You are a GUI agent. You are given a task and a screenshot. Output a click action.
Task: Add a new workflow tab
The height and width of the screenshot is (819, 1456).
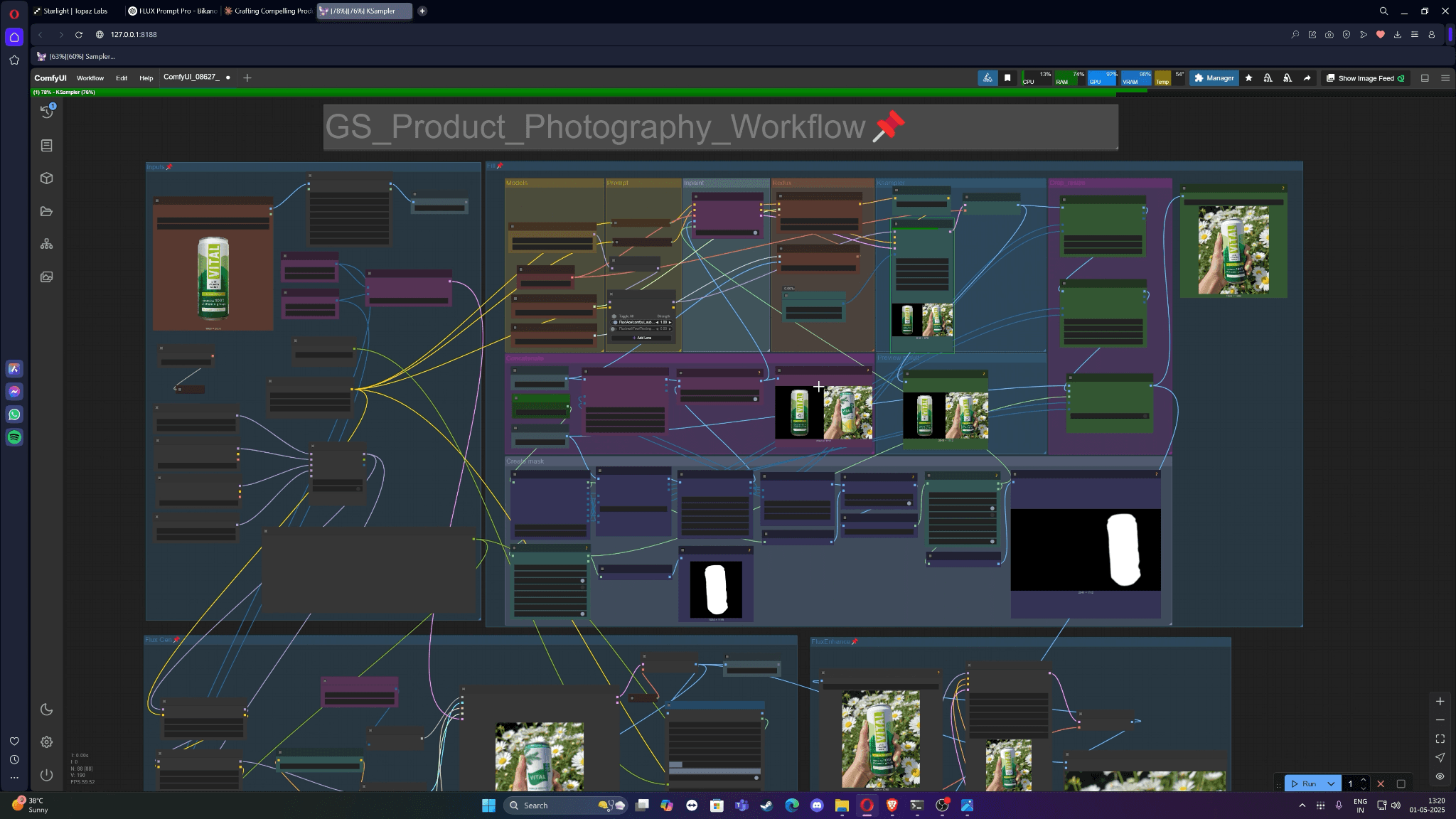247,77
